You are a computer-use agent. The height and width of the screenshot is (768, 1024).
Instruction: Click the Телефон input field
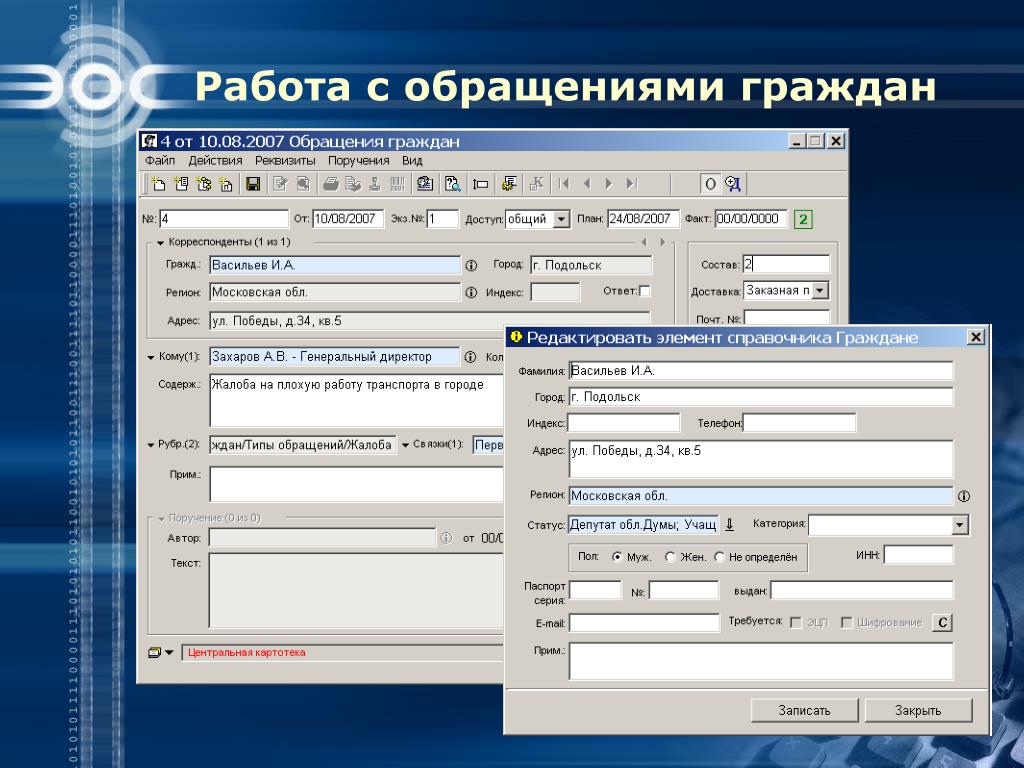(799, 423)
